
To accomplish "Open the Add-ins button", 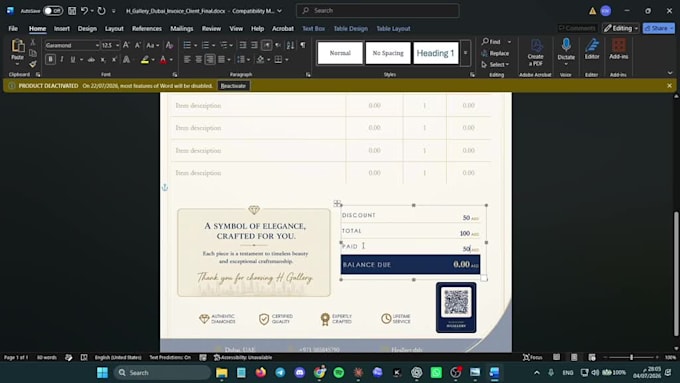I will [618, 49].
